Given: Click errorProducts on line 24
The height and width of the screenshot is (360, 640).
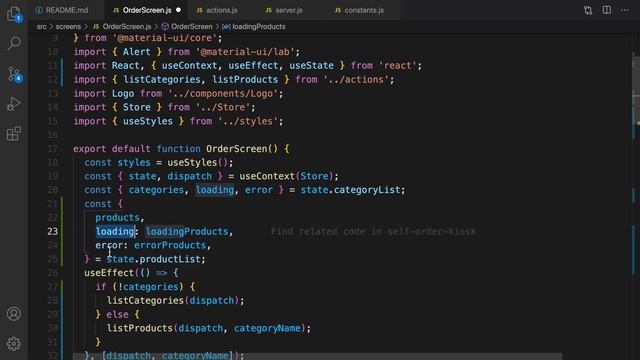Looking at the screenshot, I should coord(170,245).
